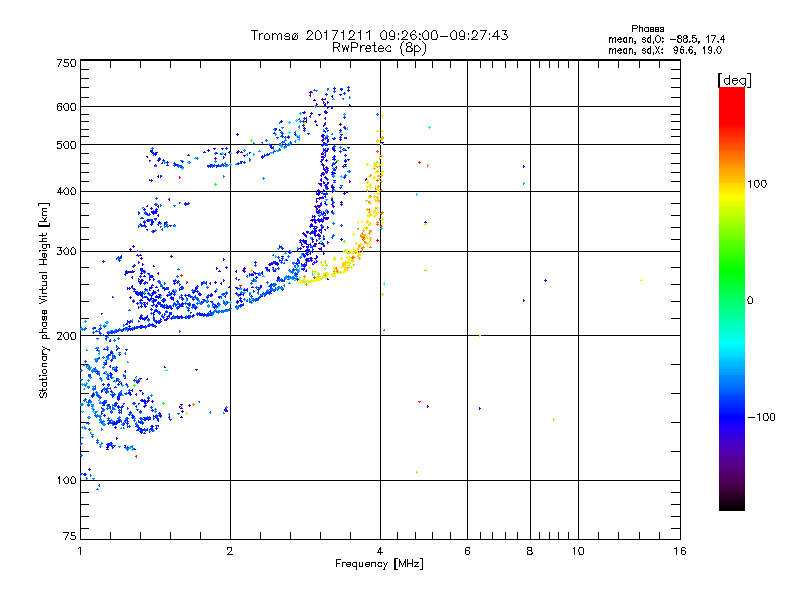The image size is (800, 600).
Task: Click the y-axis tick label "750"
Action: 66,63
